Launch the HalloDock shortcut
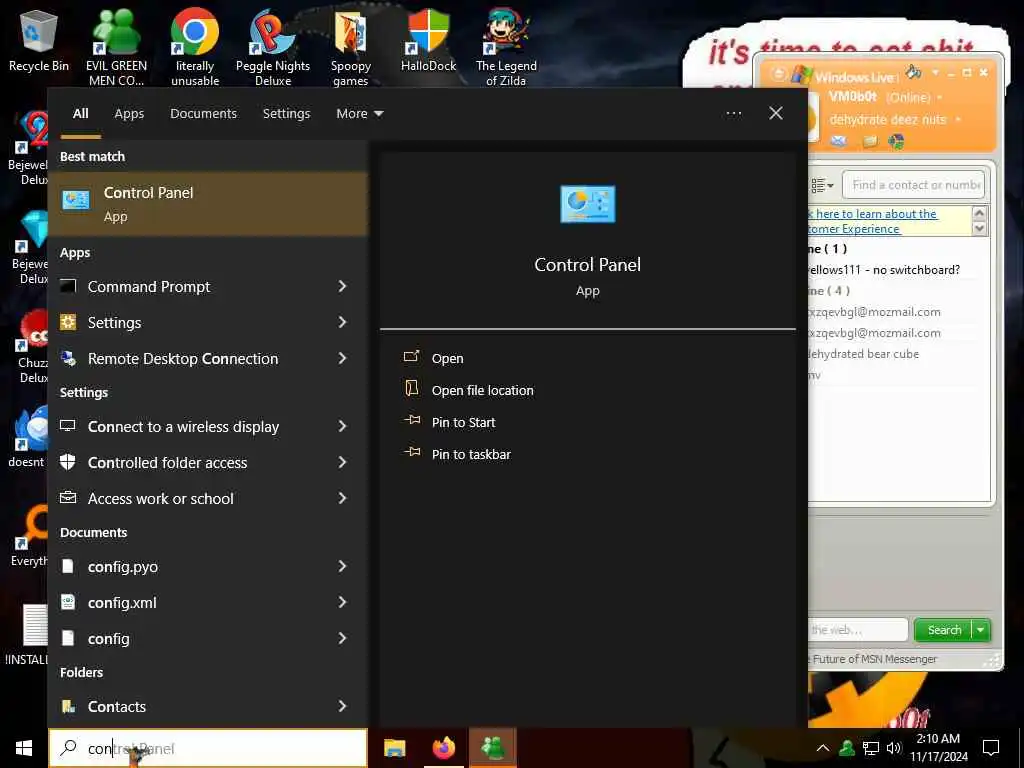 pyautogui.click(x=428, y=40)
